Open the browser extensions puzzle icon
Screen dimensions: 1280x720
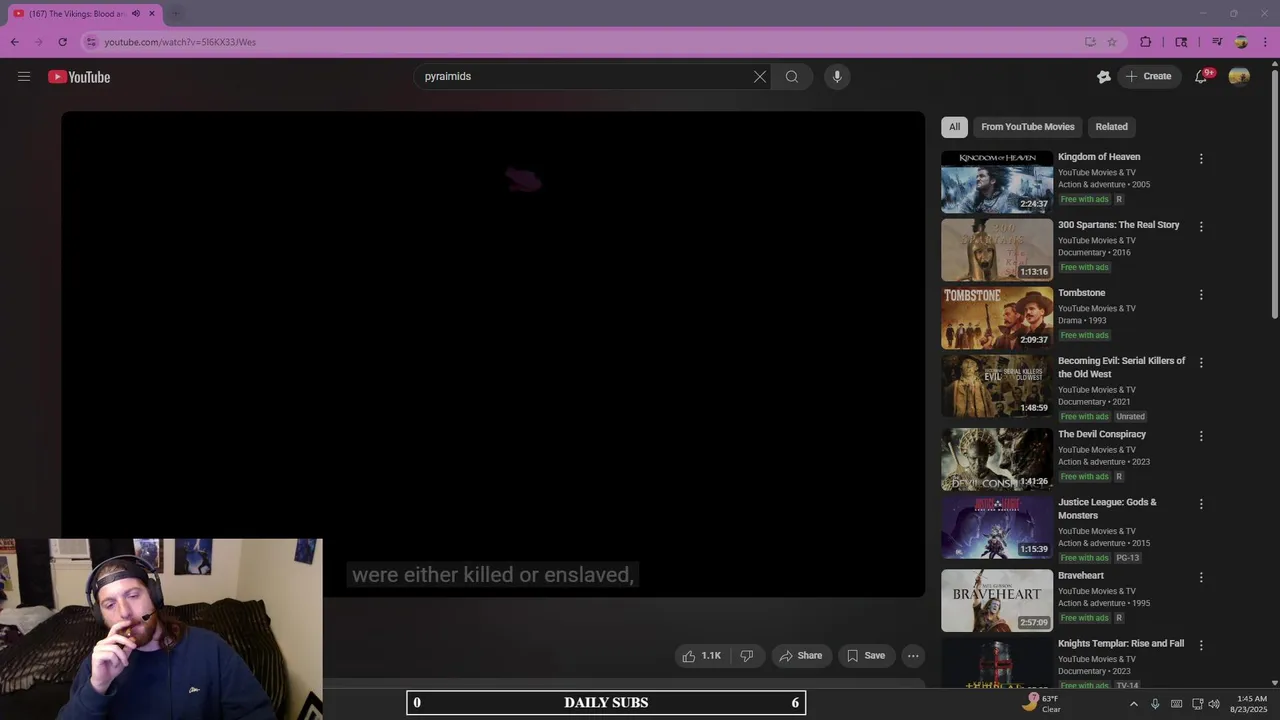point(1146,42)
